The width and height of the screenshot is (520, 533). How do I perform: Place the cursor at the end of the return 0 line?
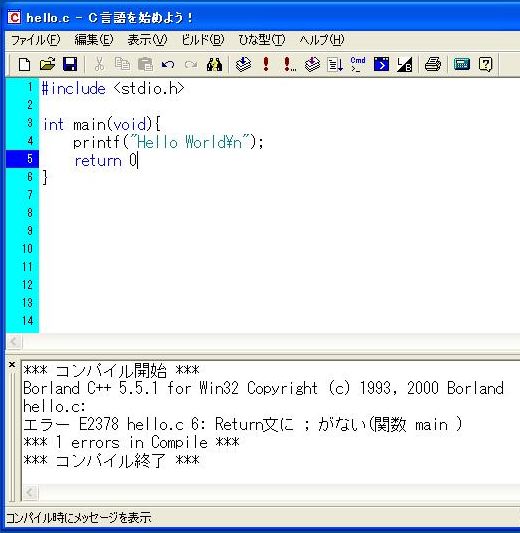[x=138, y=160]
